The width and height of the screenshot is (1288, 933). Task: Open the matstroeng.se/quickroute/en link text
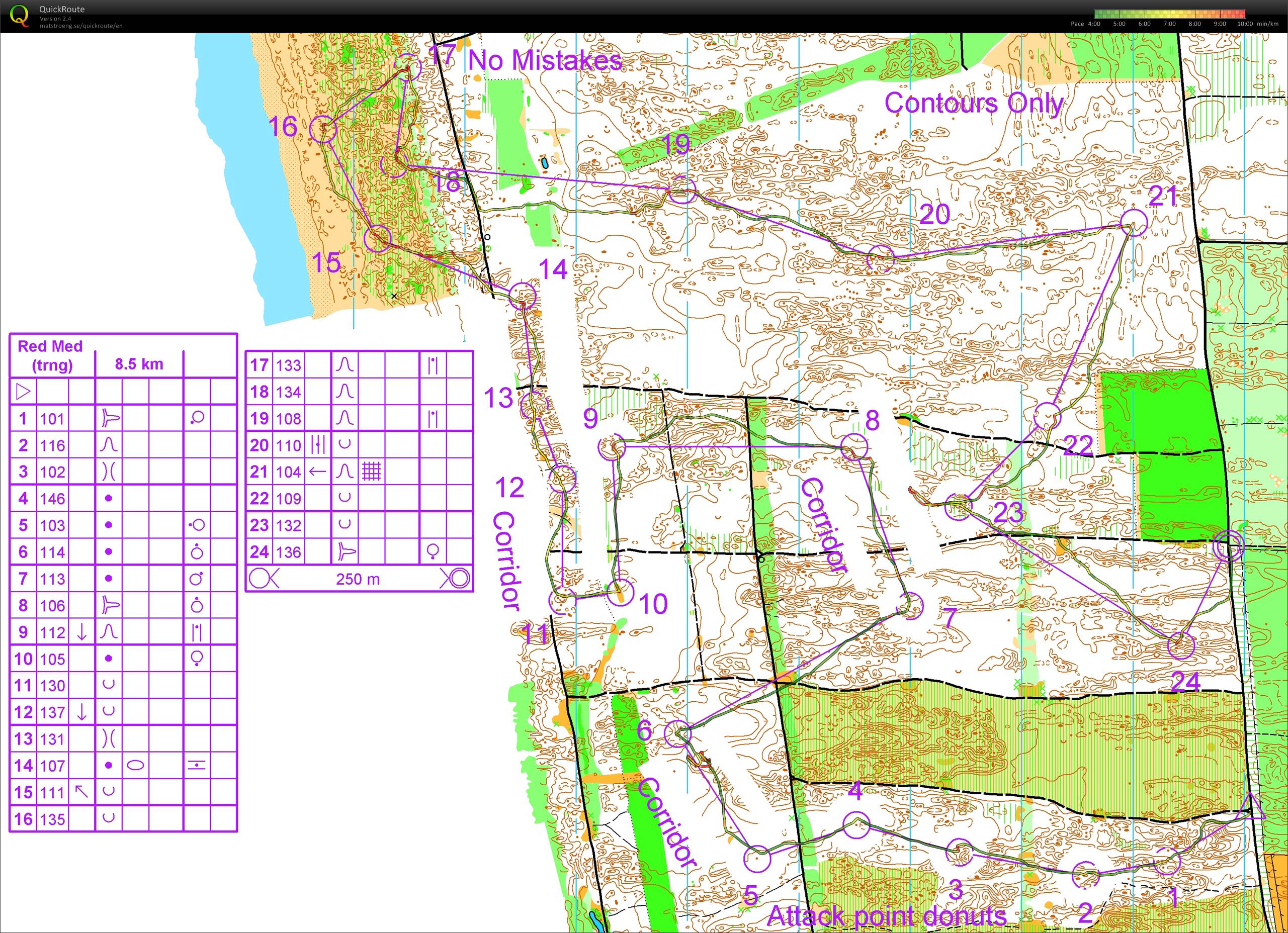[80, 26]
